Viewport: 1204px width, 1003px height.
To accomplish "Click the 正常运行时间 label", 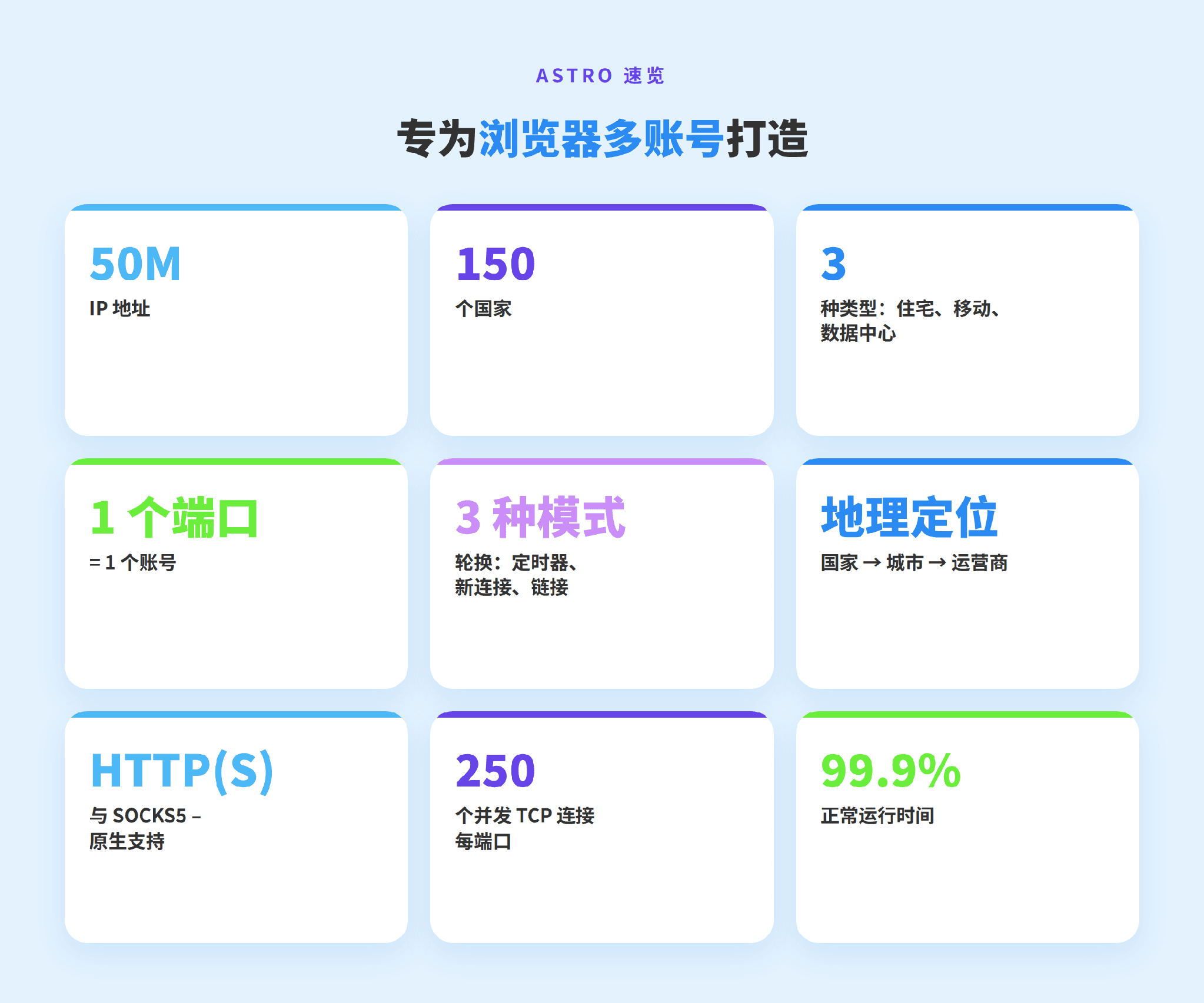I will pyautogui.click(x=877, y=816).
